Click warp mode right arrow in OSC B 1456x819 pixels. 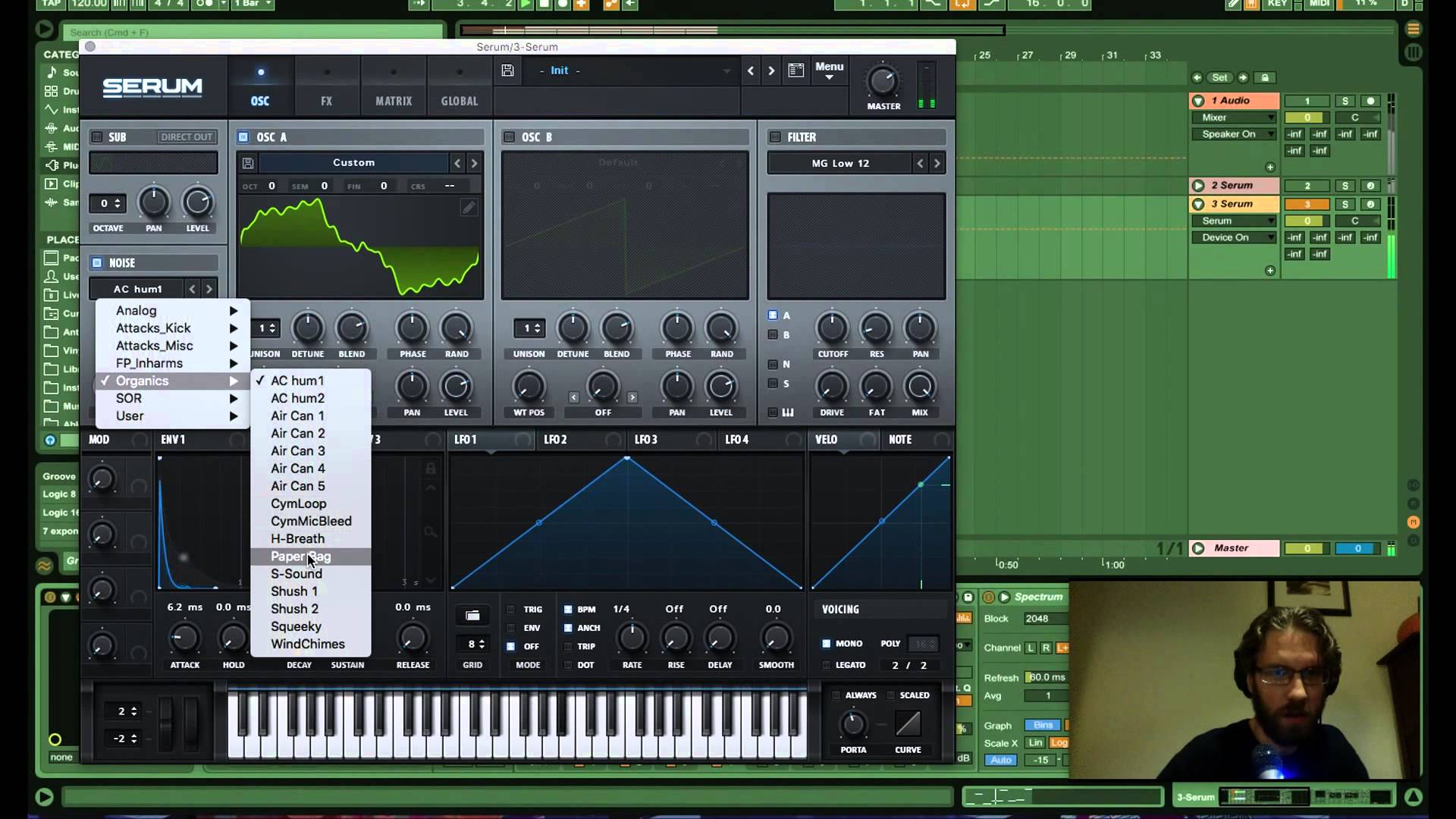click(x=632, y=397)
